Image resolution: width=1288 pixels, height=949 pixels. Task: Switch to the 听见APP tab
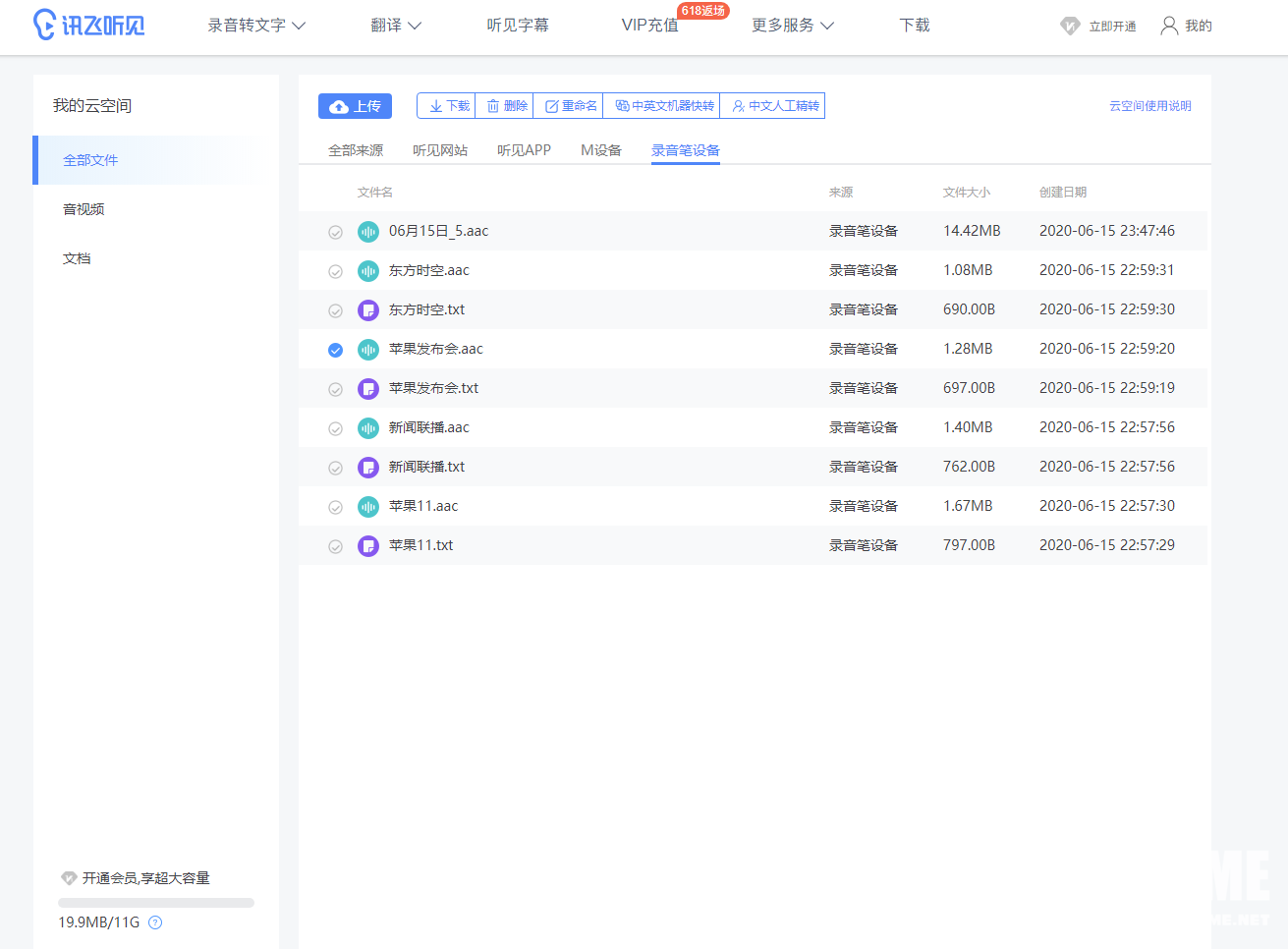click(524, 150)
